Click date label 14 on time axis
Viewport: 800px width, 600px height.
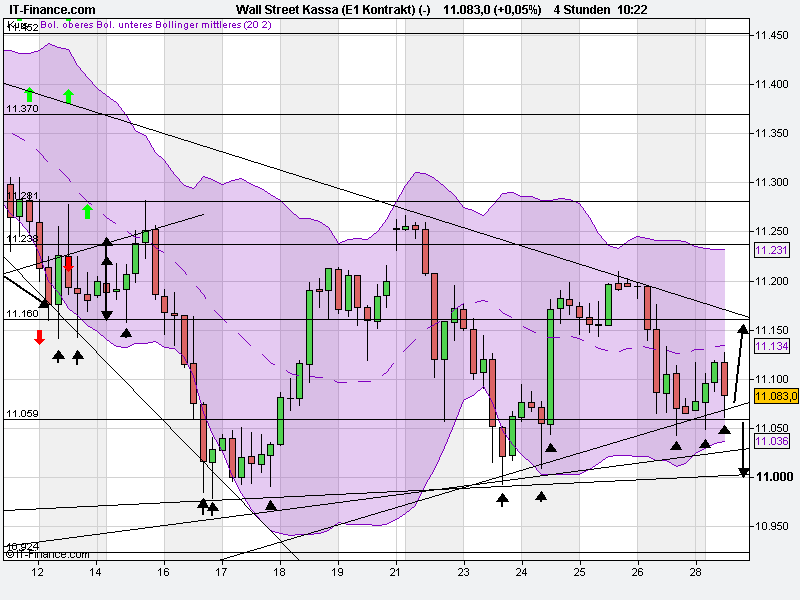point(95,572)
